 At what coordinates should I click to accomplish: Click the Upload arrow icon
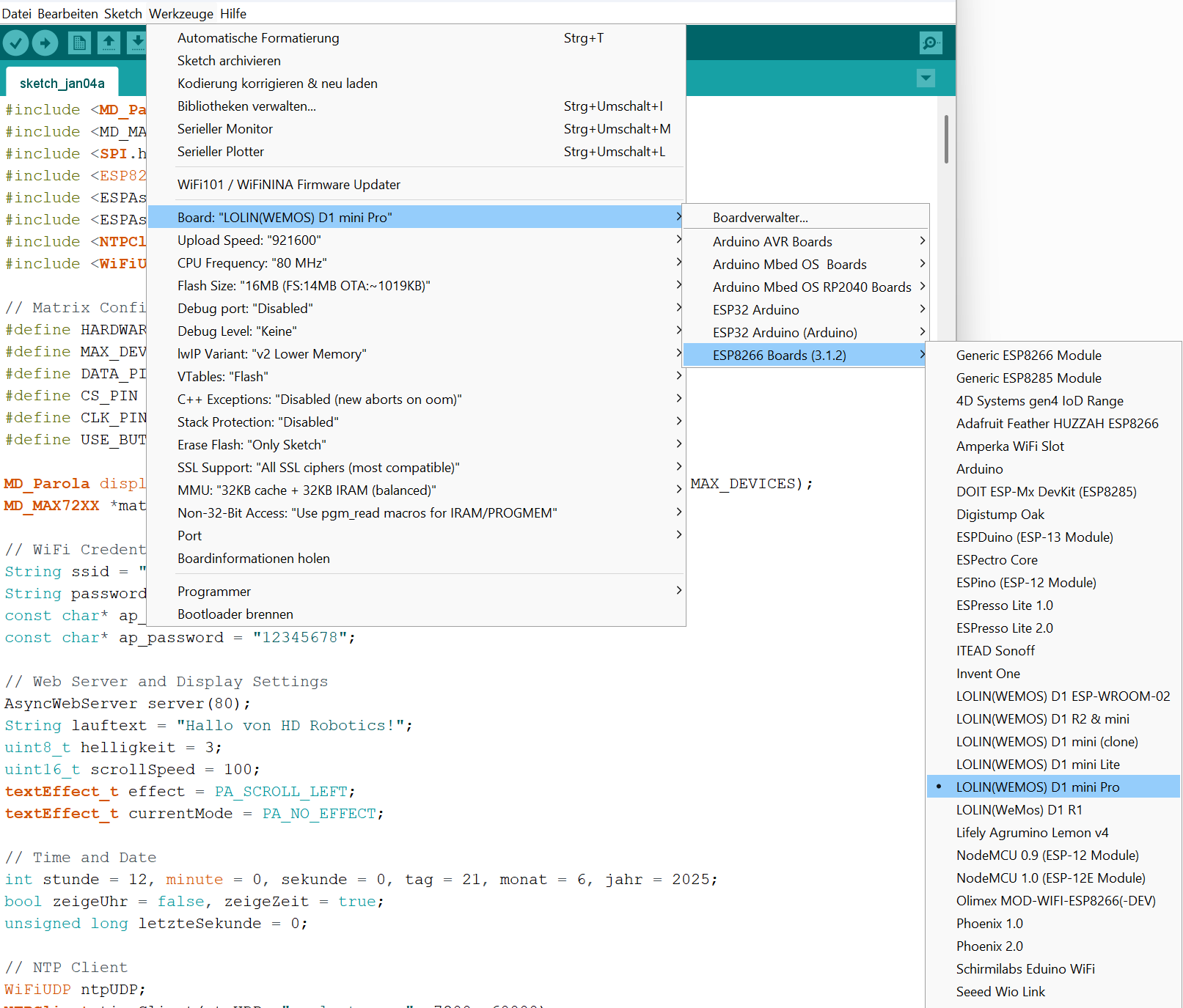coord(45,43)
